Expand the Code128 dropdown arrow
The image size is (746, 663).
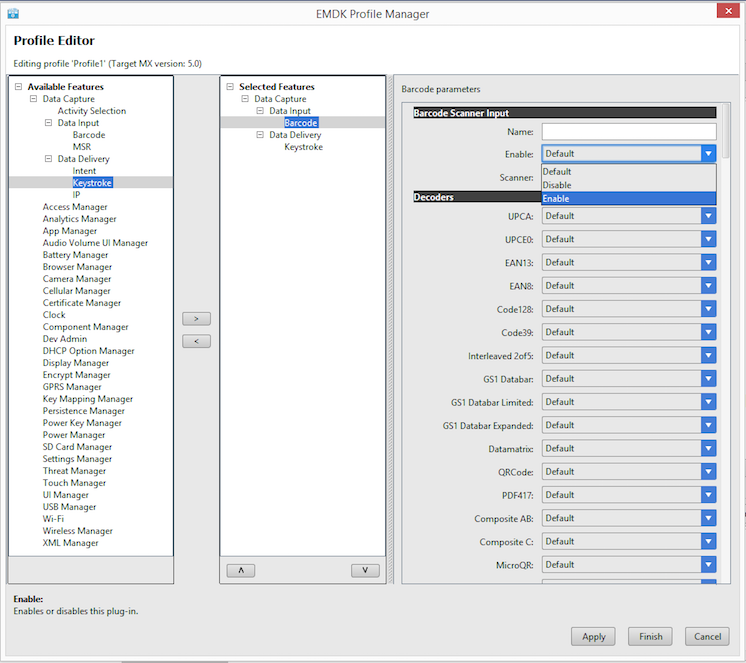point(708,309)
